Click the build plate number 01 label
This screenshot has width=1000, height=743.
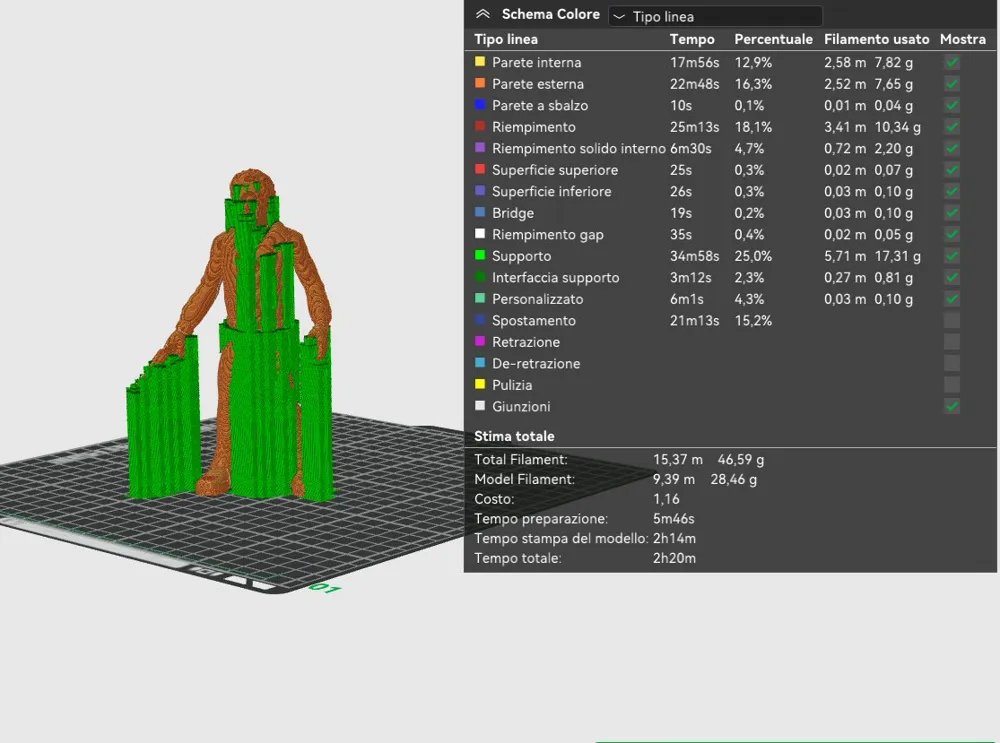tap(325, 588)
